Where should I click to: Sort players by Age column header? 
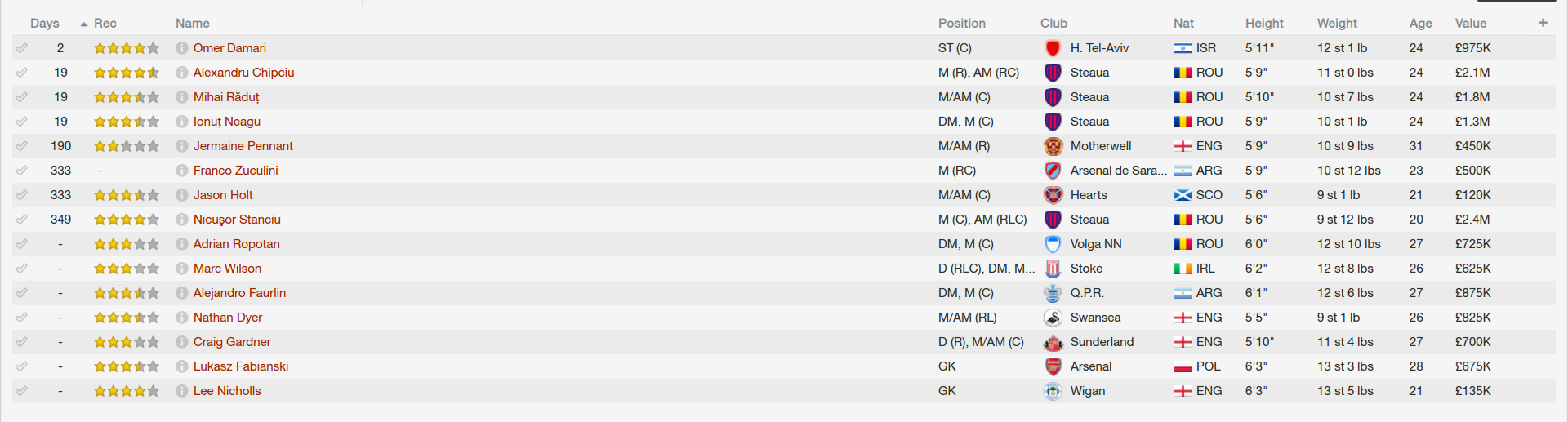[x=1420, y=24]
